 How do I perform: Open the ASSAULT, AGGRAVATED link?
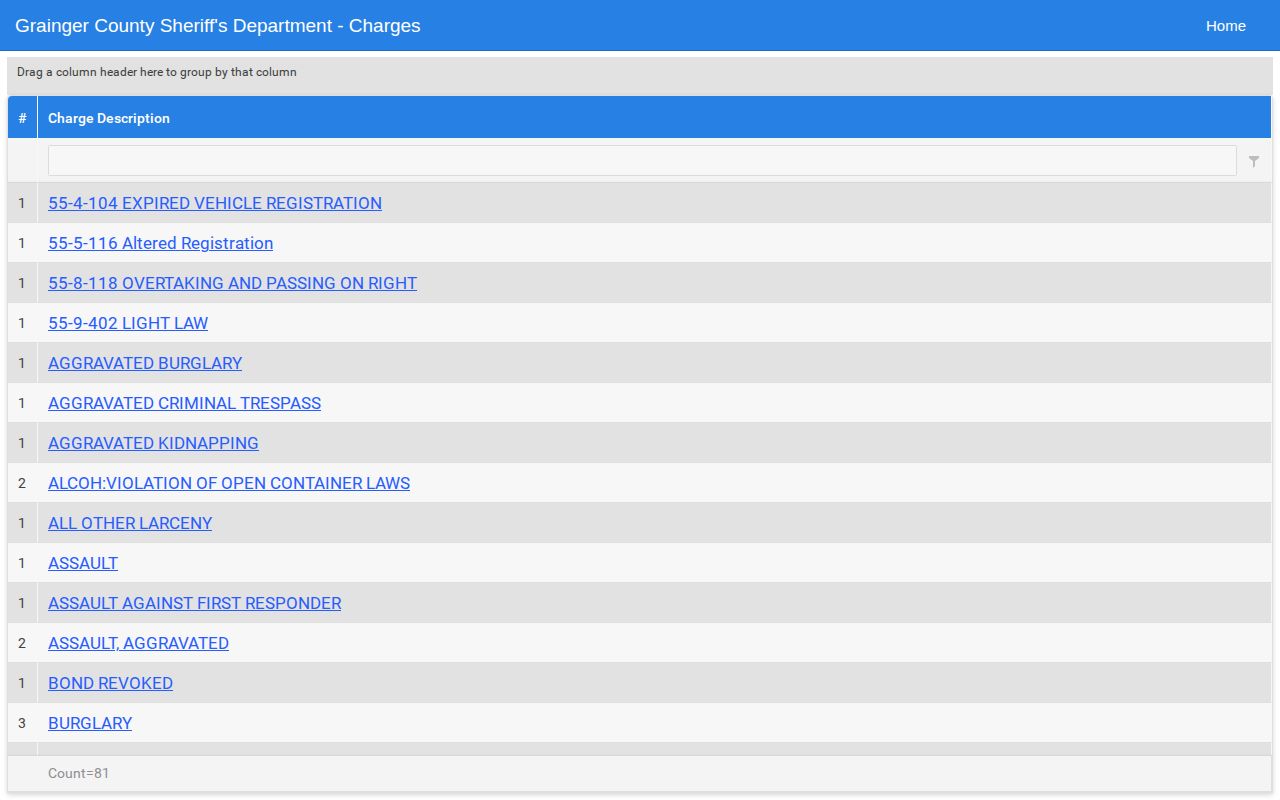pos(138,643)
